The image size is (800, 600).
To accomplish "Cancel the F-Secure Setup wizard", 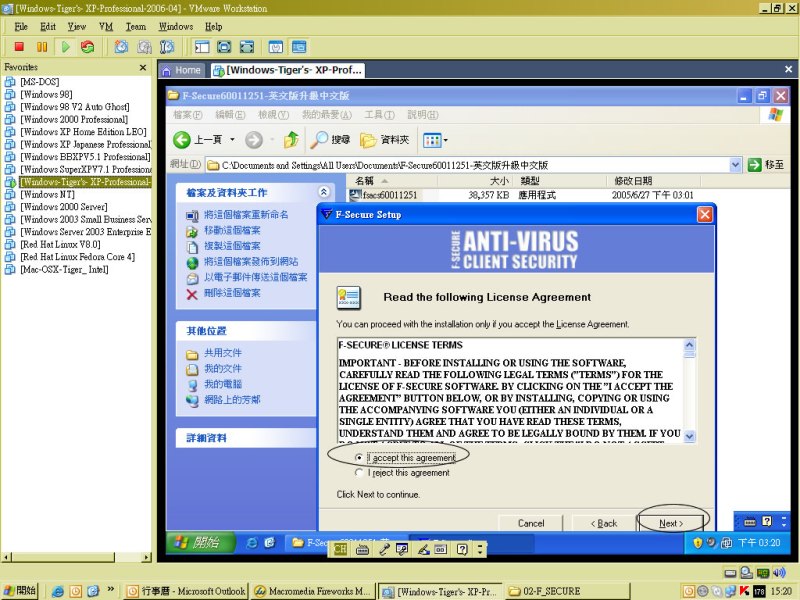I will click(531, 523).
